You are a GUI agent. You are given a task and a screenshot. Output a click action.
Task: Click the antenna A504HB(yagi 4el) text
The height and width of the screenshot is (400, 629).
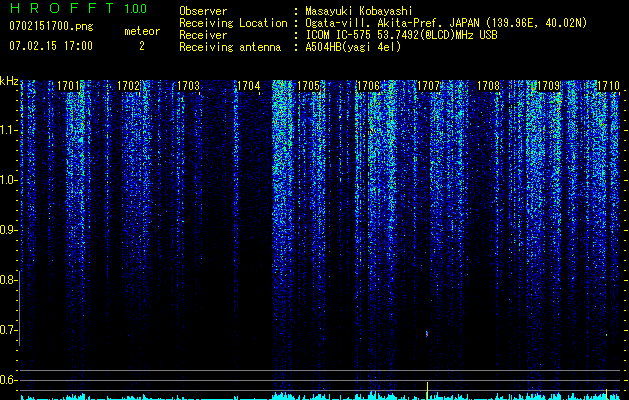click(353, 47)
